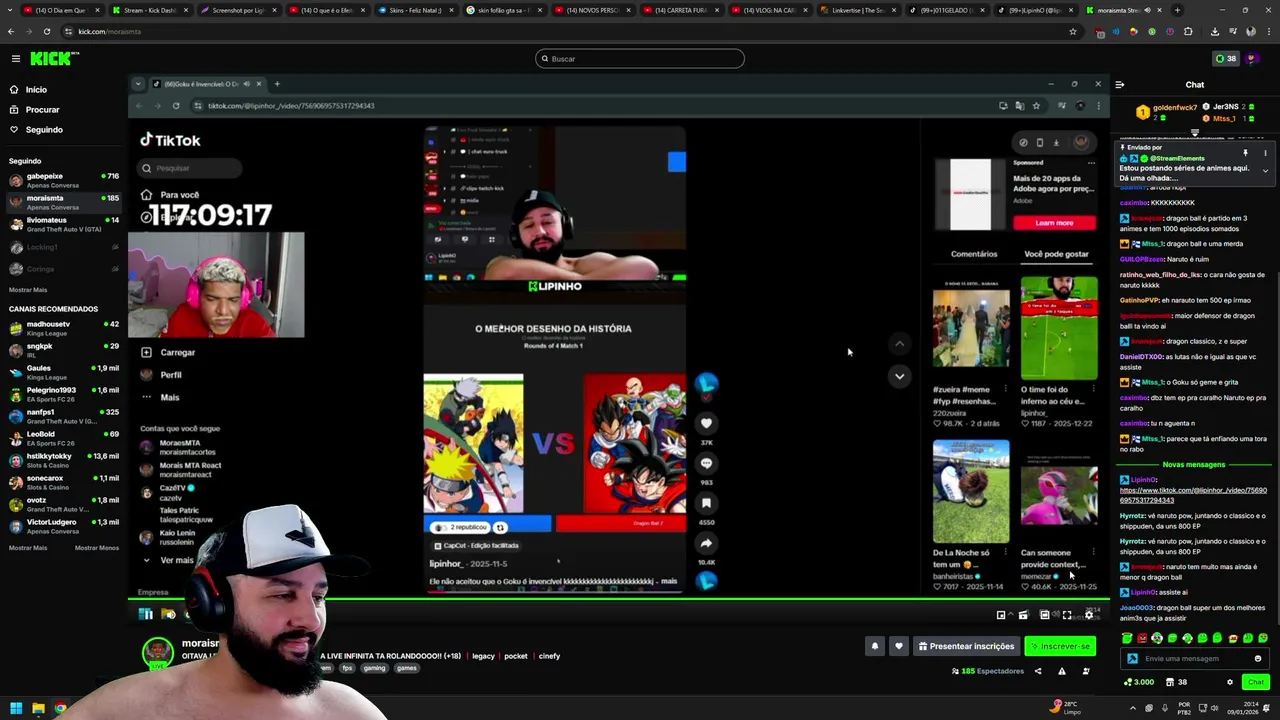Open the gabepeixe followed channel
The width and height of the screenshot is (1280, 720).
pyautogui.click(x=64, y=180)
